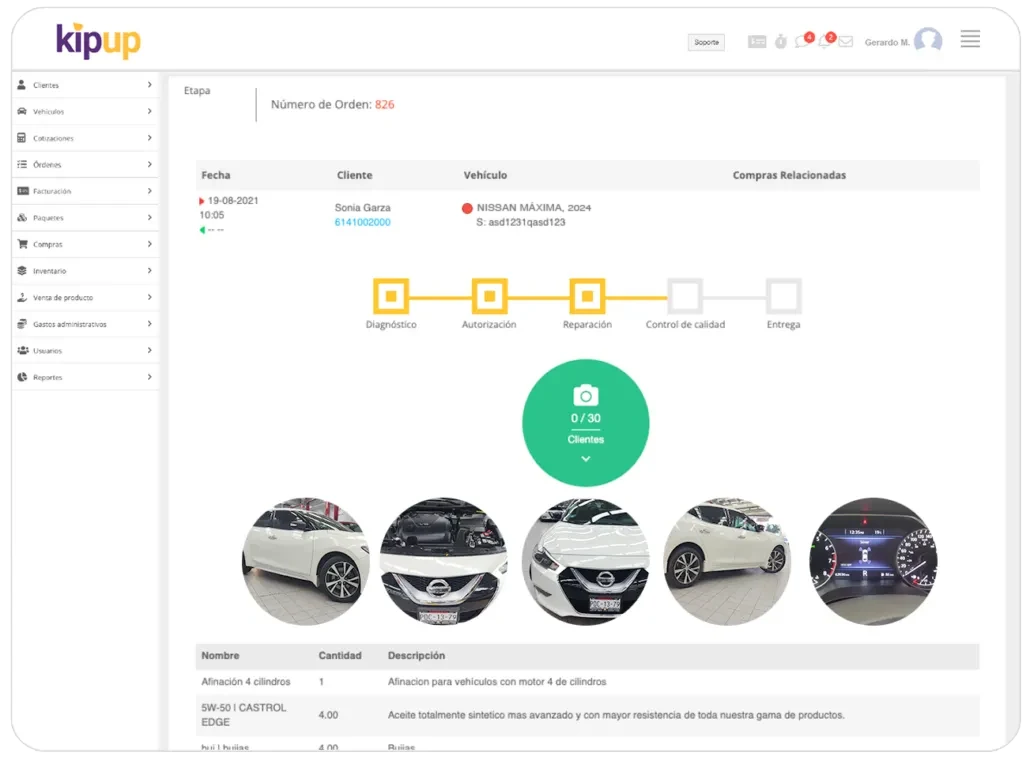The height and width of the screenshot is (760, 1030).
Task: Open notifications via the bell icon
Action: click(826, 39)
